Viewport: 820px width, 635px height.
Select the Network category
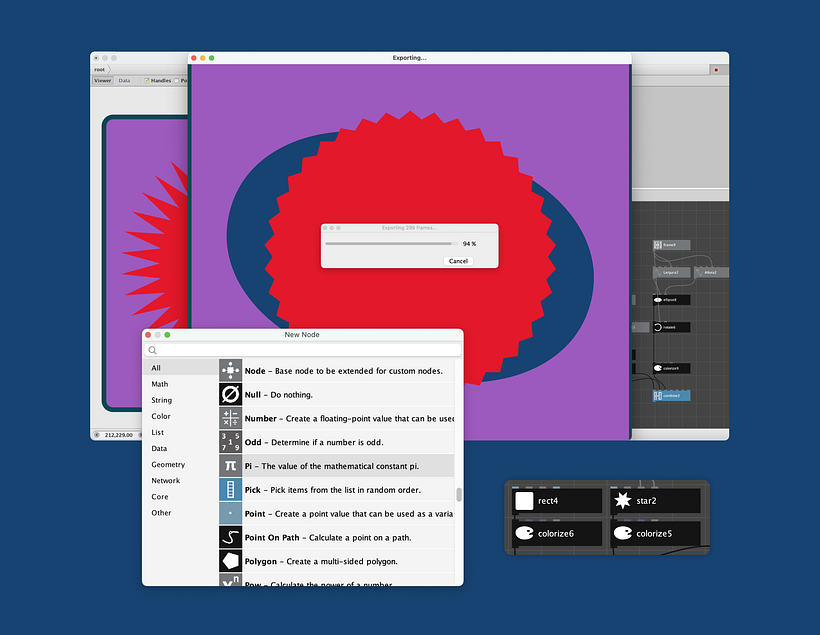(x=181, y=481)
